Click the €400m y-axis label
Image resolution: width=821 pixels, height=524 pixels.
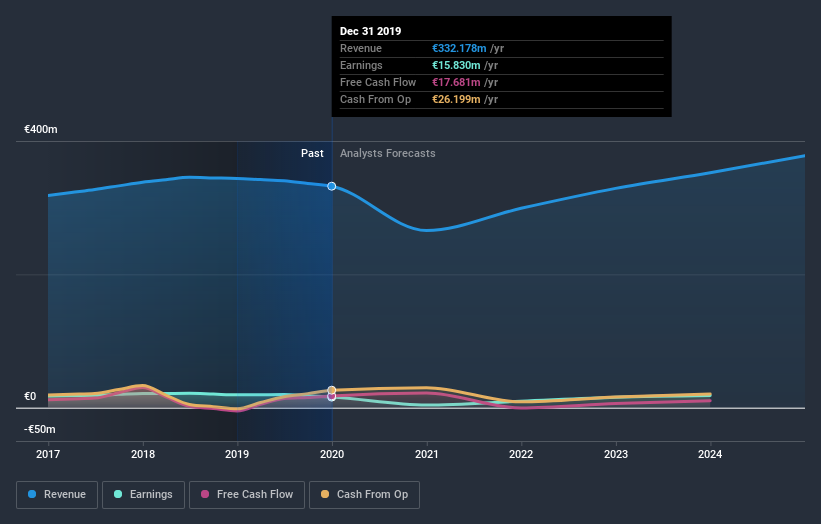pyautogui.click(x=41, y=129)
